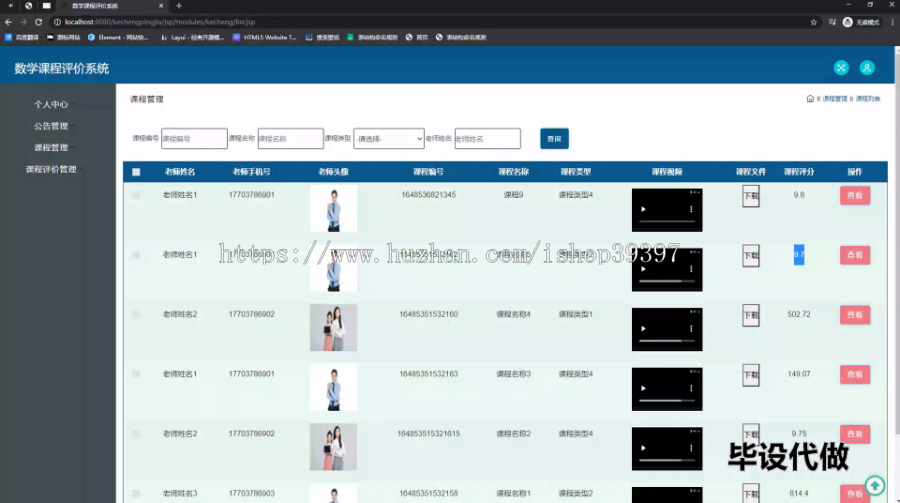Screen dimensions: 900x503
Task: Click the teacher photo in 课程名称2 row
Action: [x=333, y=447]
